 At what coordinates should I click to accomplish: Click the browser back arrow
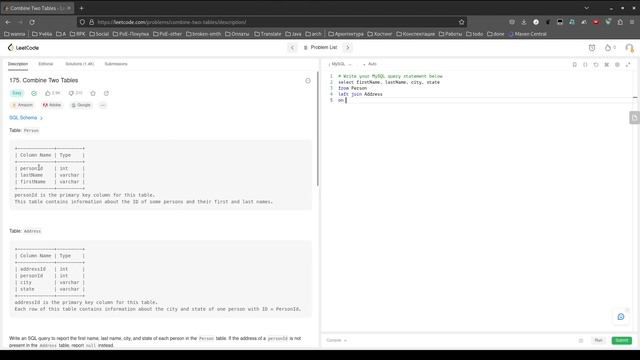[8, 22]
